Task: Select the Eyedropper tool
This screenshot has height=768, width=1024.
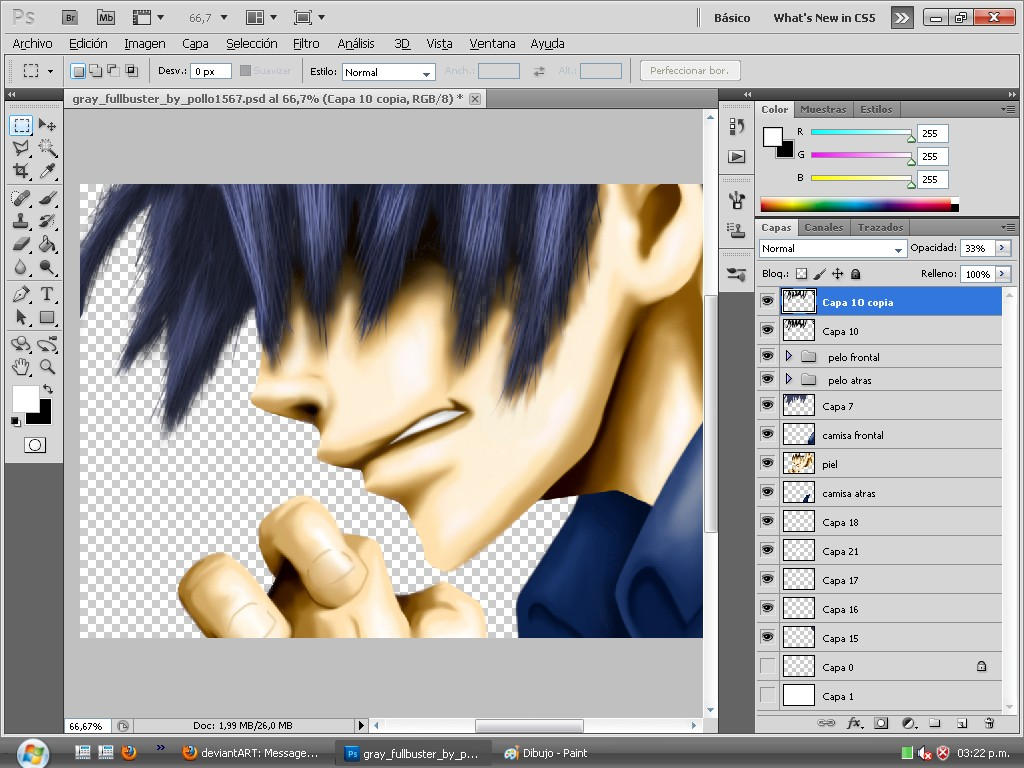Action: coord(47,171)
